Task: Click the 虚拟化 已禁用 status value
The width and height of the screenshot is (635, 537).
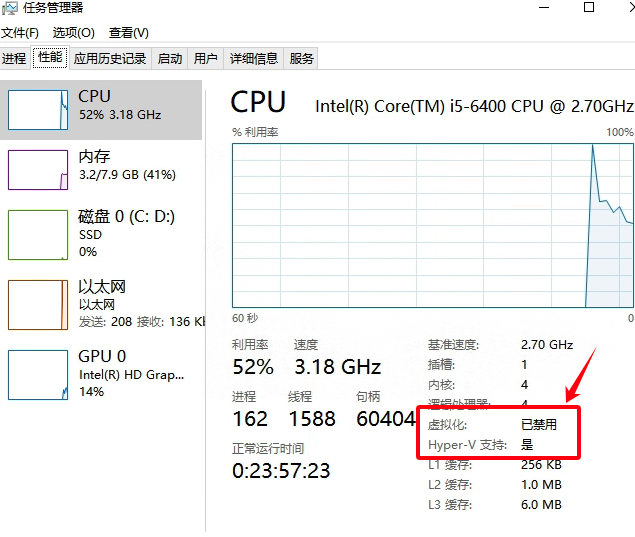Action: coord(539,424)
